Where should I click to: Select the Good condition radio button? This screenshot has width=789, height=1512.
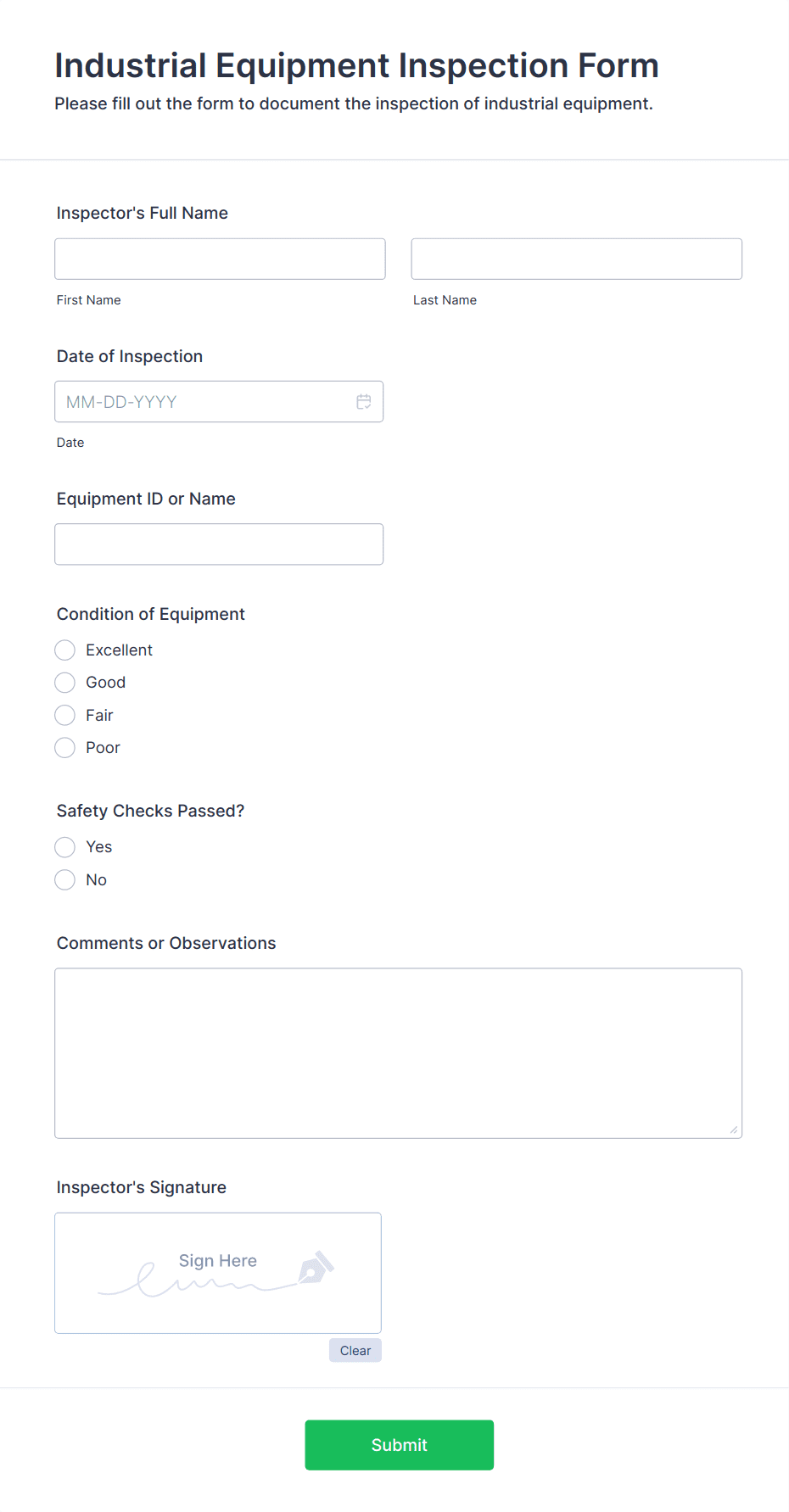point(64,682)
